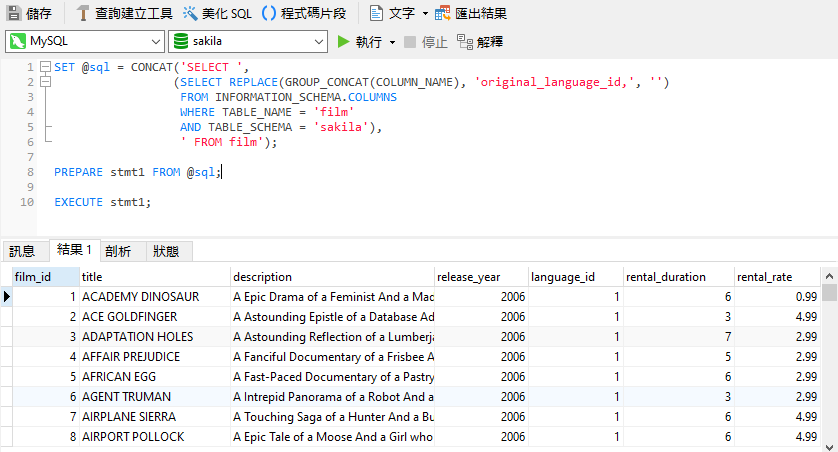Image resolution: width=838 pixels, height=452 pixels.
Task: Click the 文字 text icon
Action: (376, 13)
